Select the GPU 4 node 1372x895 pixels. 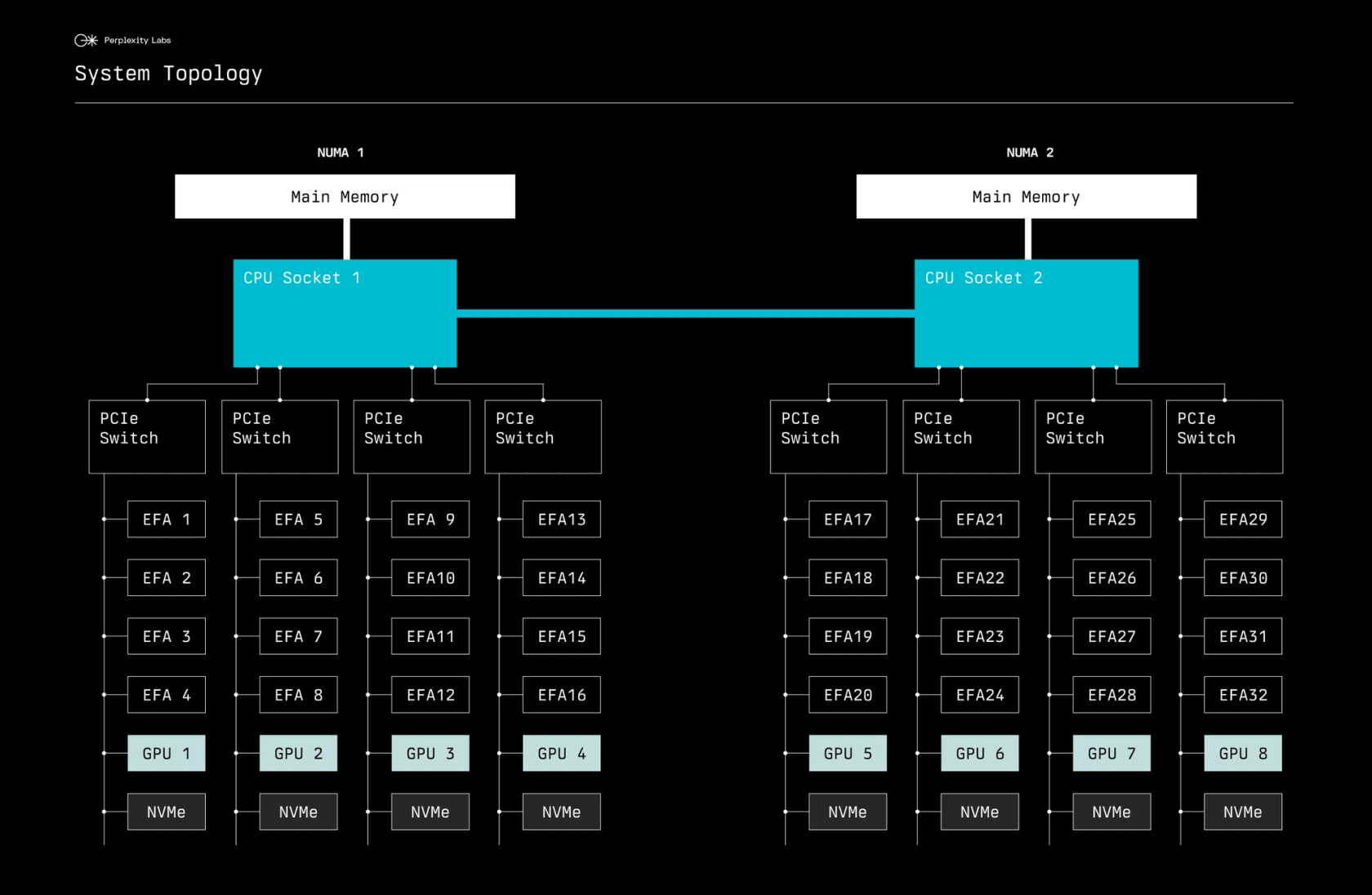[562, 753]
